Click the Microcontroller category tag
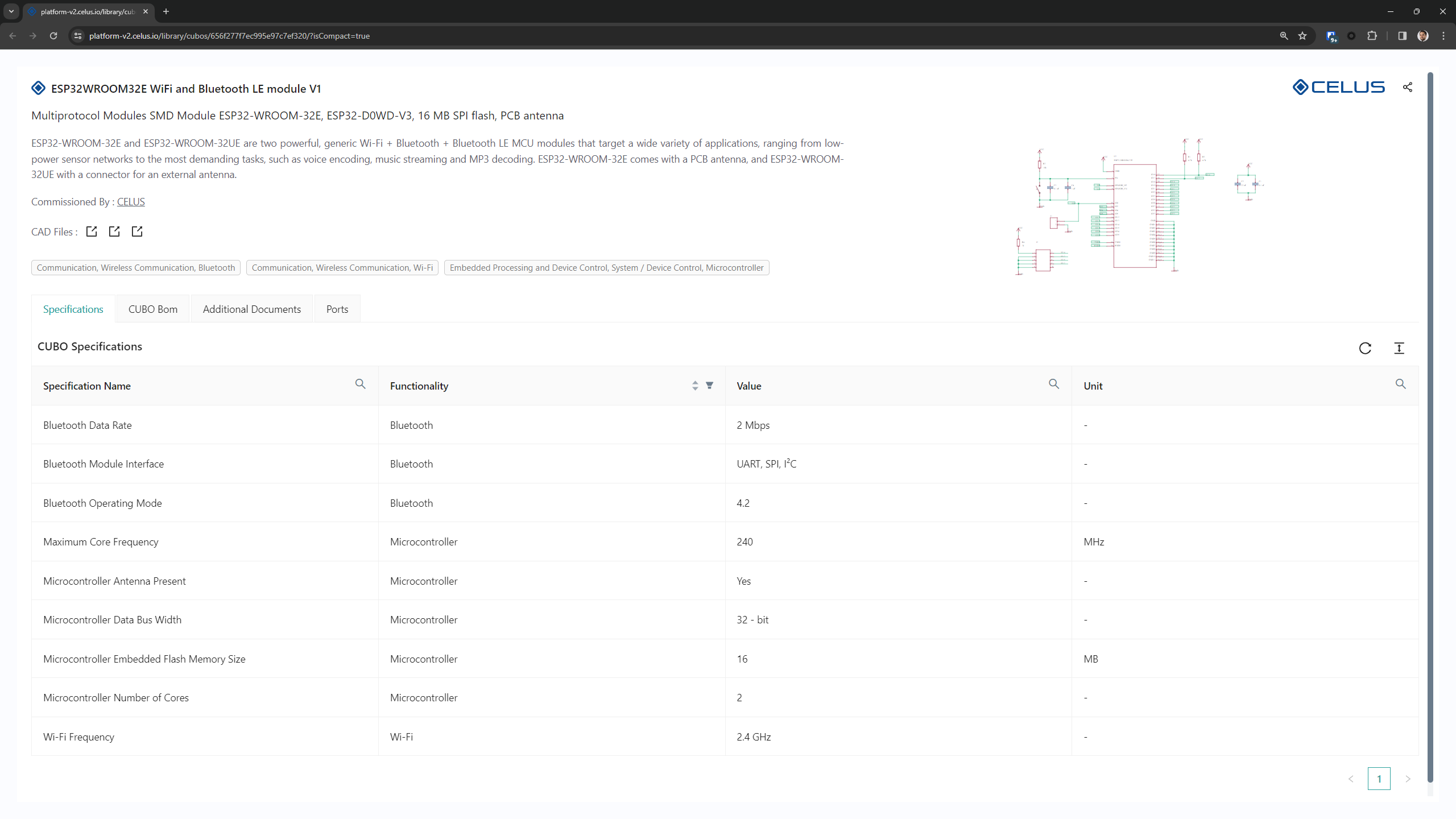The height and width of the screenshot is (819, 1456). [x=607, y=268]
